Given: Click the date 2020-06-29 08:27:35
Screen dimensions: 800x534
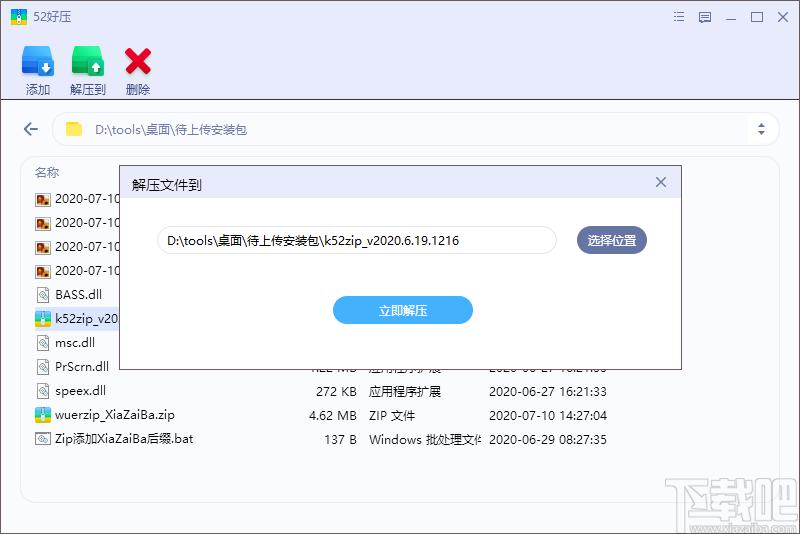Looking at the screenshot, I should pos(548,439).
